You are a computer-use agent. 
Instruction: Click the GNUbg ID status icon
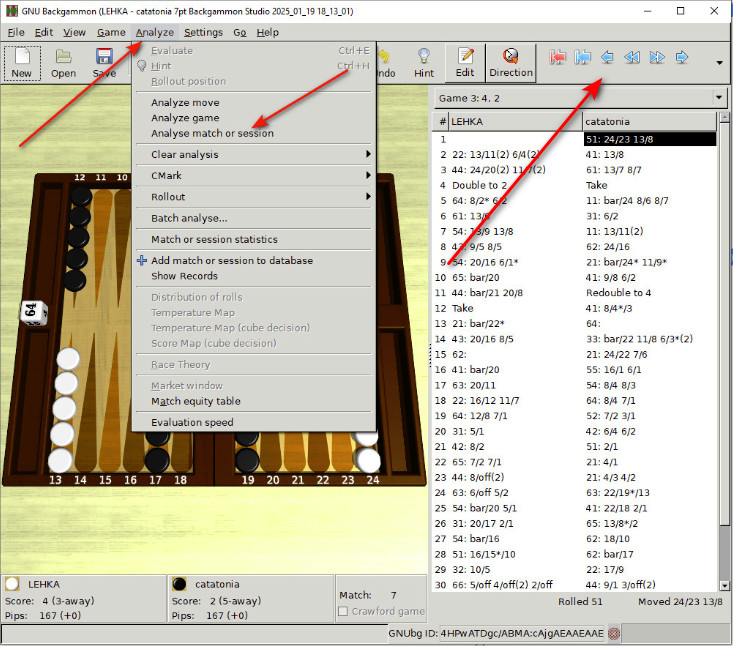point(614,633)
